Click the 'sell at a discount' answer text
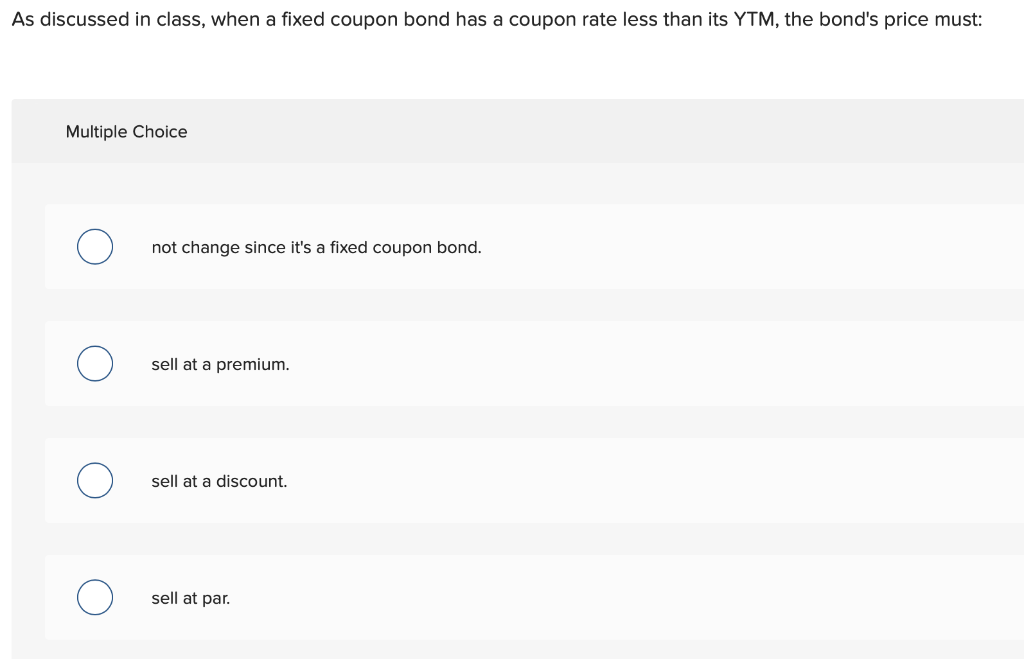 219,481
